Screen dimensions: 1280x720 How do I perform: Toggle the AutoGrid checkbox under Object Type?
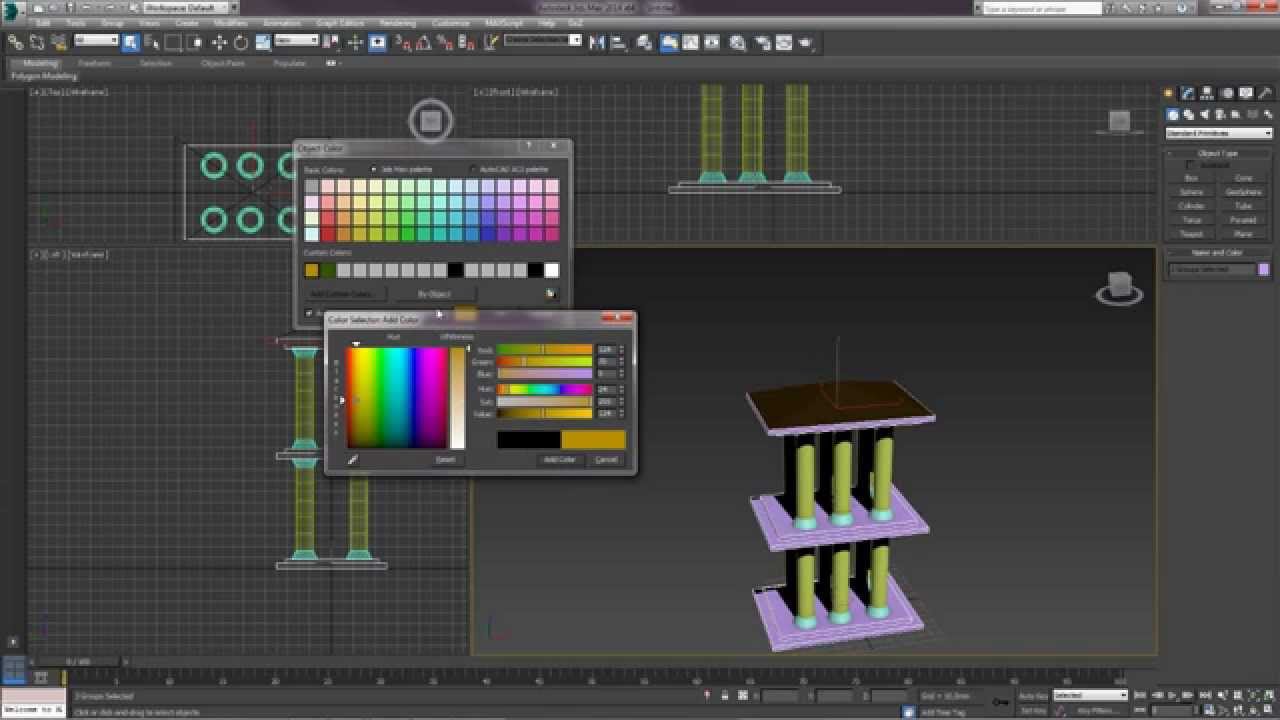[1190, 165]
